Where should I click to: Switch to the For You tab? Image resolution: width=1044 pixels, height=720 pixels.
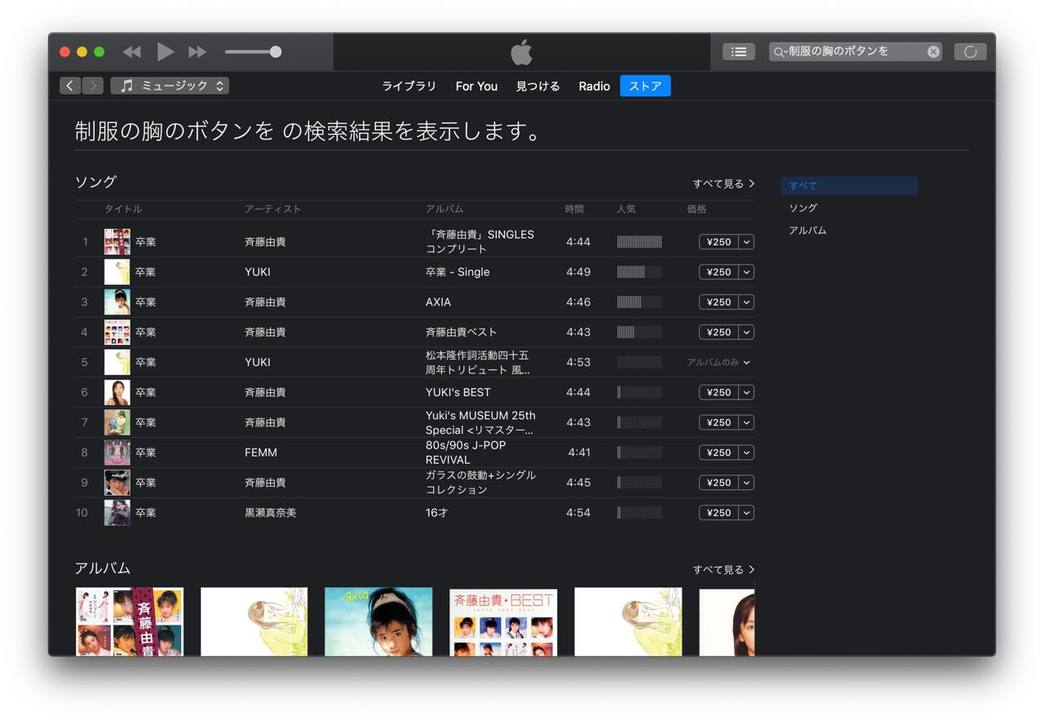[x=477, y=86]
